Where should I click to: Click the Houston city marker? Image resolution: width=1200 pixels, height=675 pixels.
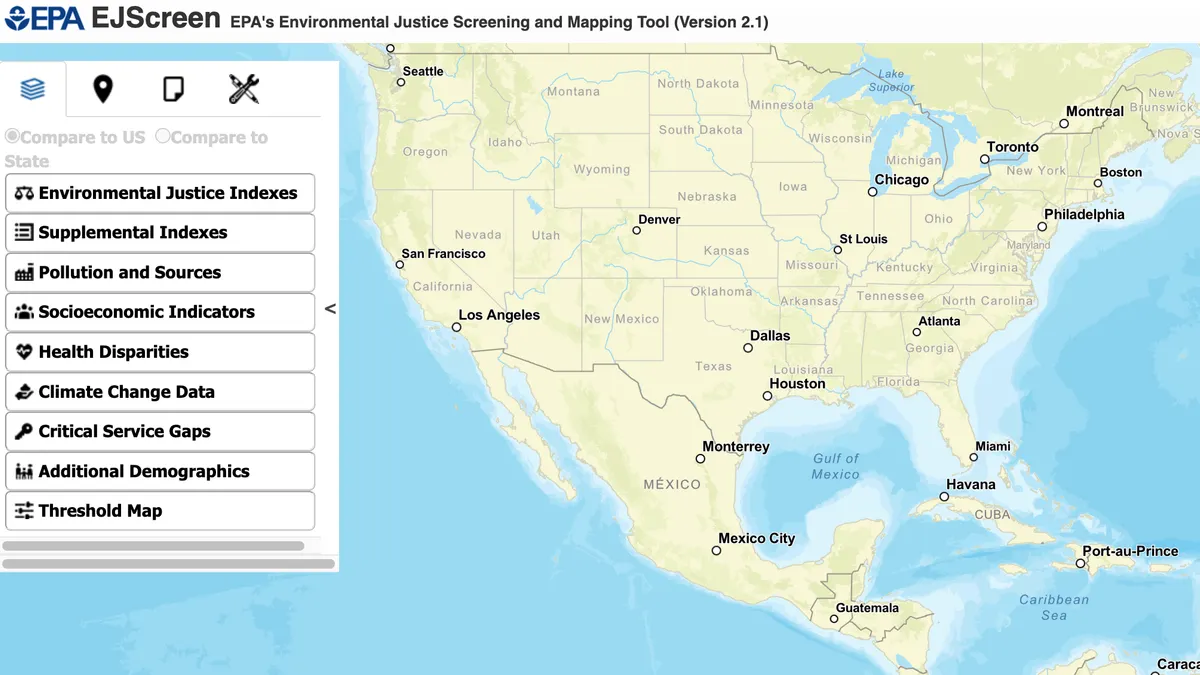pyautogui.click(x=767, y=396)
